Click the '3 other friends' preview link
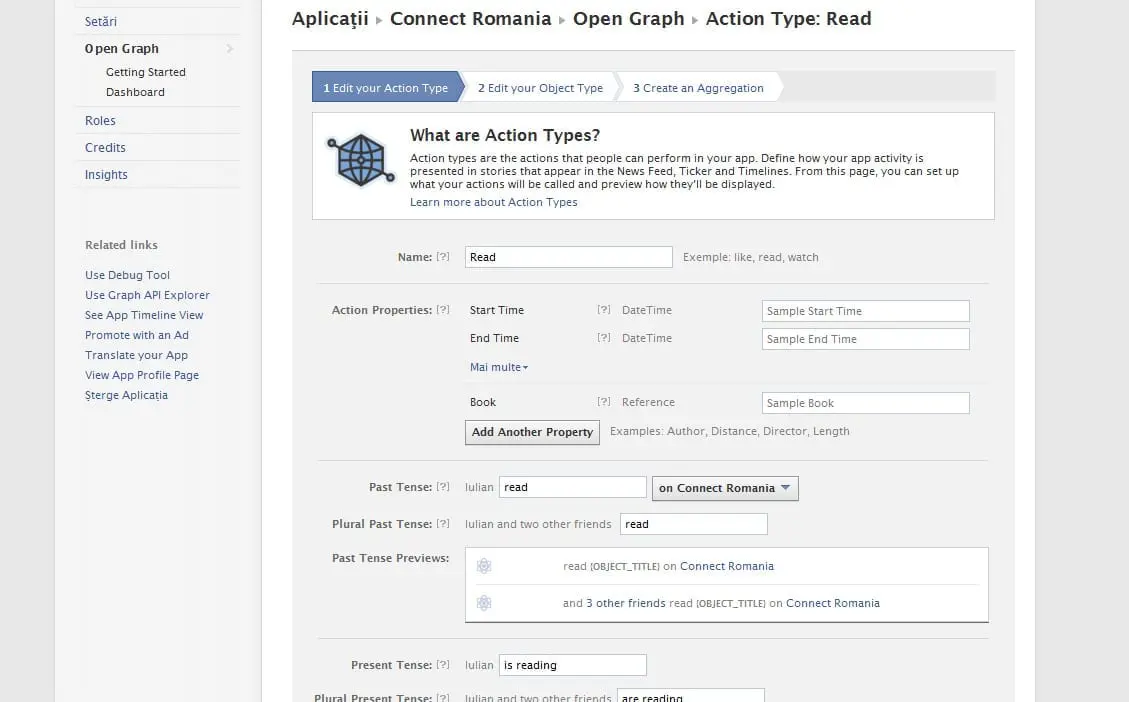Viewport: 1129px width, 702px height. click(x=626, y=603)
